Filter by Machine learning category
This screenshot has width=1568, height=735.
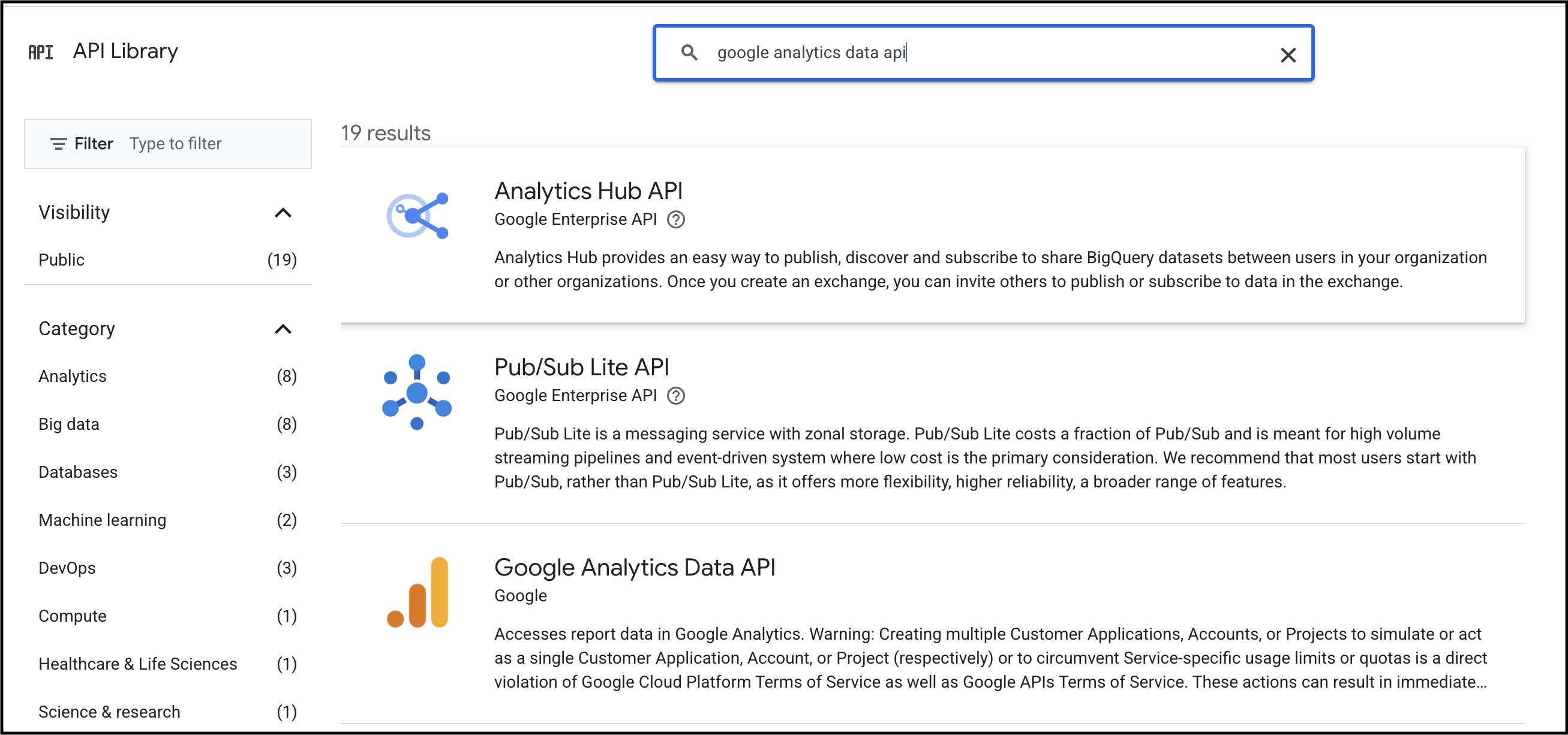pyautogui.click(x=167, y=520)
